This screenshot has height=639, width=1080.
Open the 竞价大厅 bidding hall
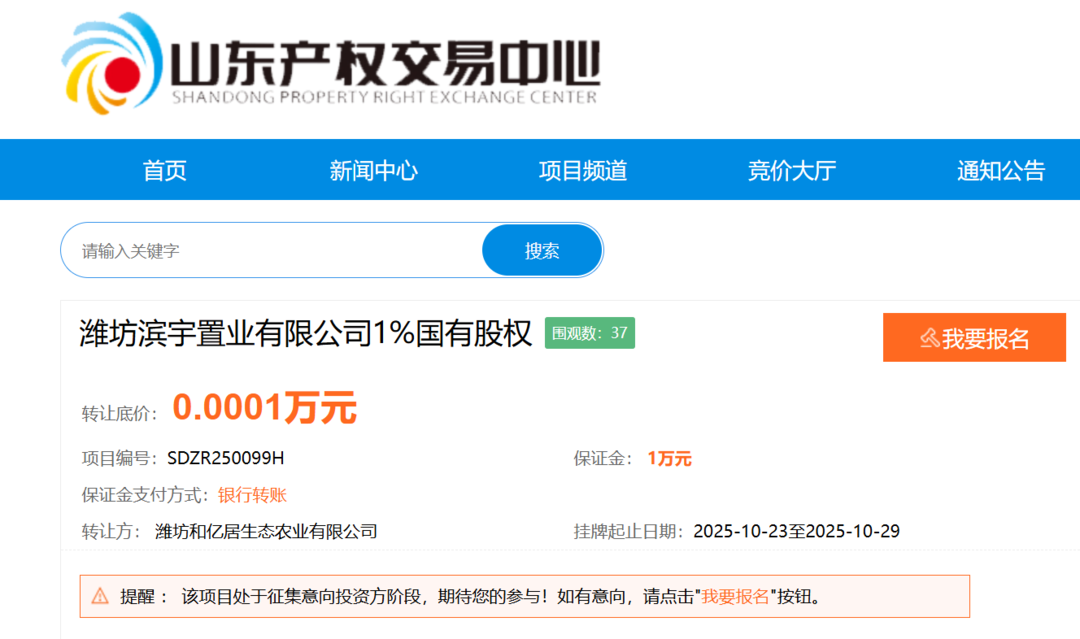(791, 170)
